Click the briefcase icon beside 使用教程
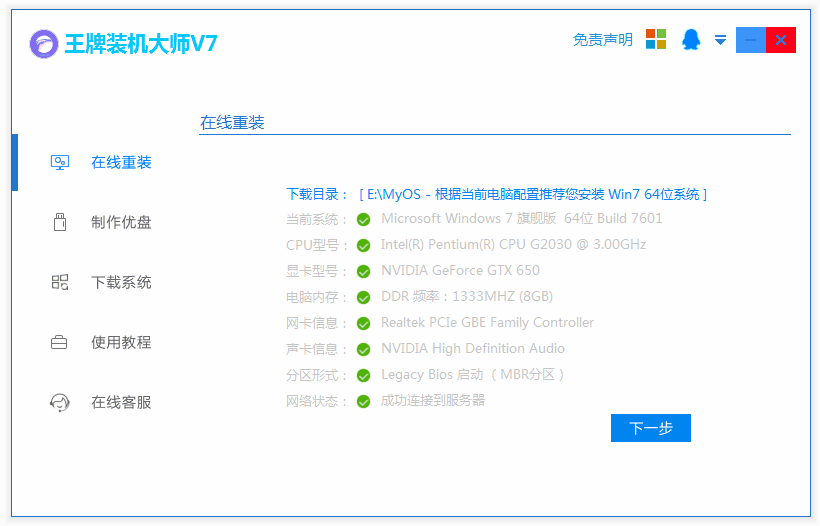The width and height of the screenshot is (820, 526). pos(59,342)
